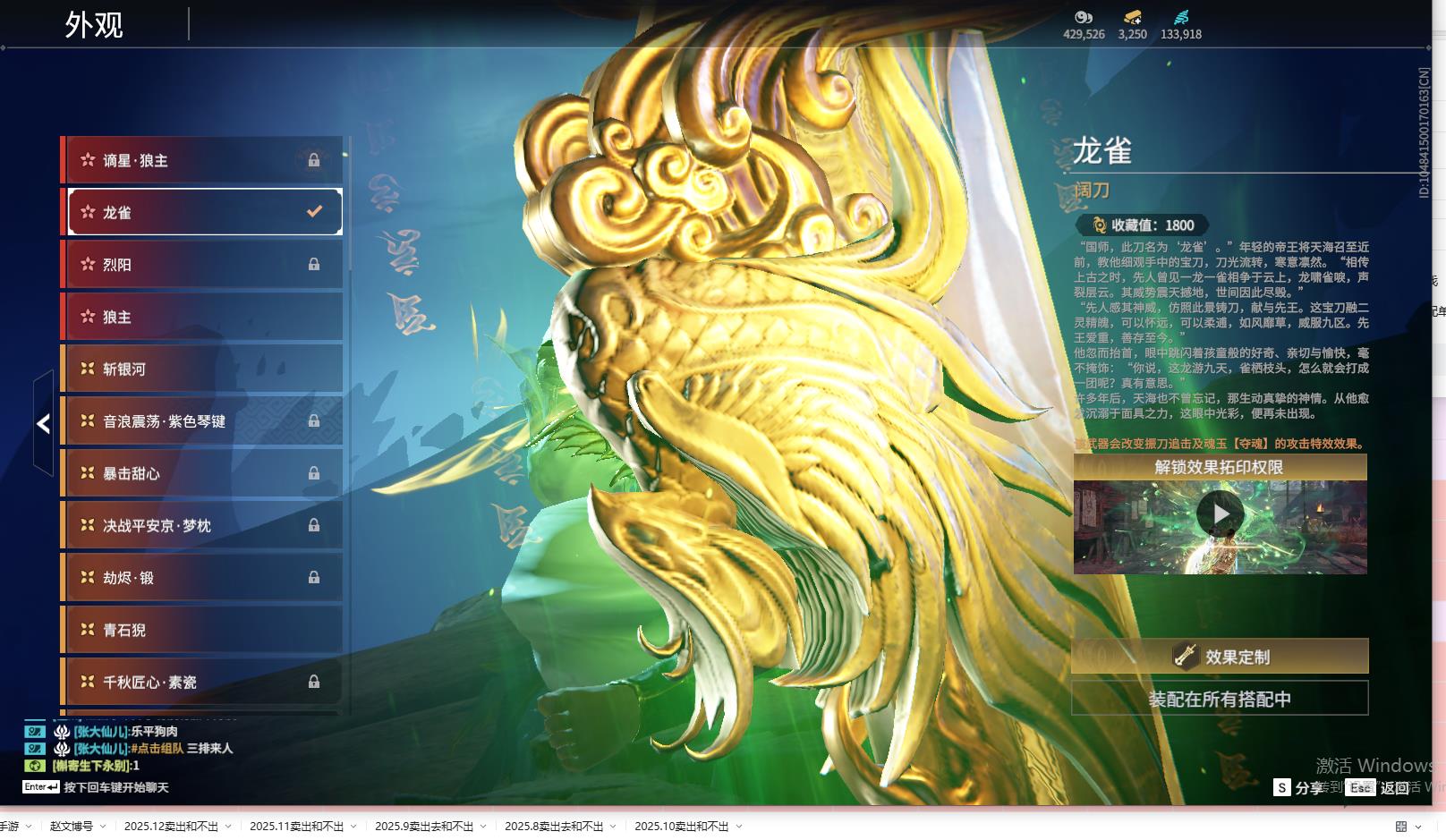The width and height of the screenshot is (1446, 840).
Task: Click the 分享 share label
Action: pyautogui.click(x=1309, y=788)
